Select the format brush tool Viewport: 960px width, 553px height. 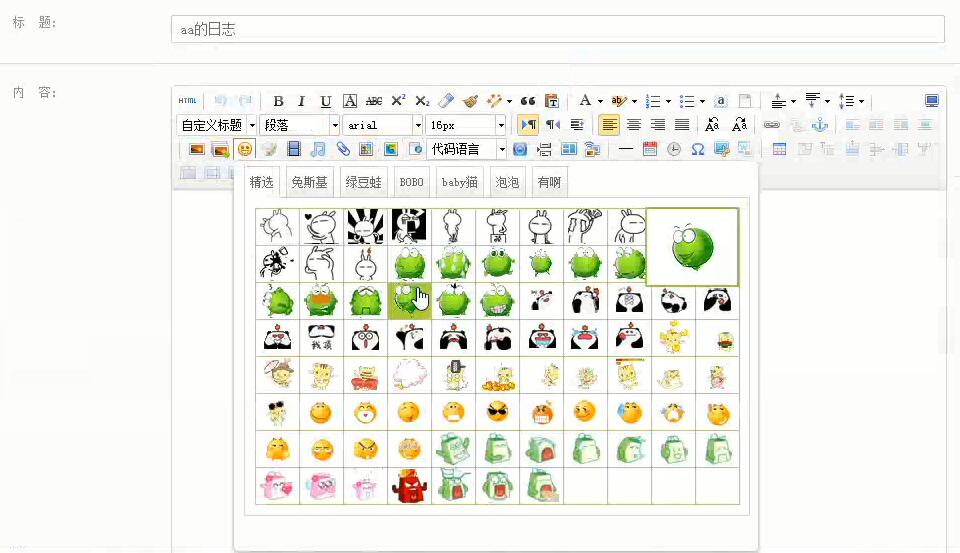tap(470, 101)
